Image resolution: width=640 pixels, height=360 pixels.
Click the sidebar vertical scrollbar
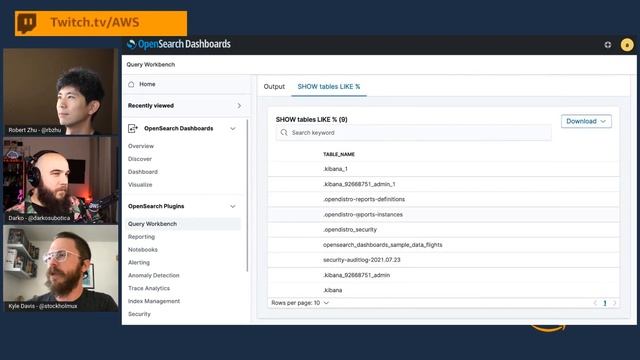pyautogui.click(x=247, y=196)
